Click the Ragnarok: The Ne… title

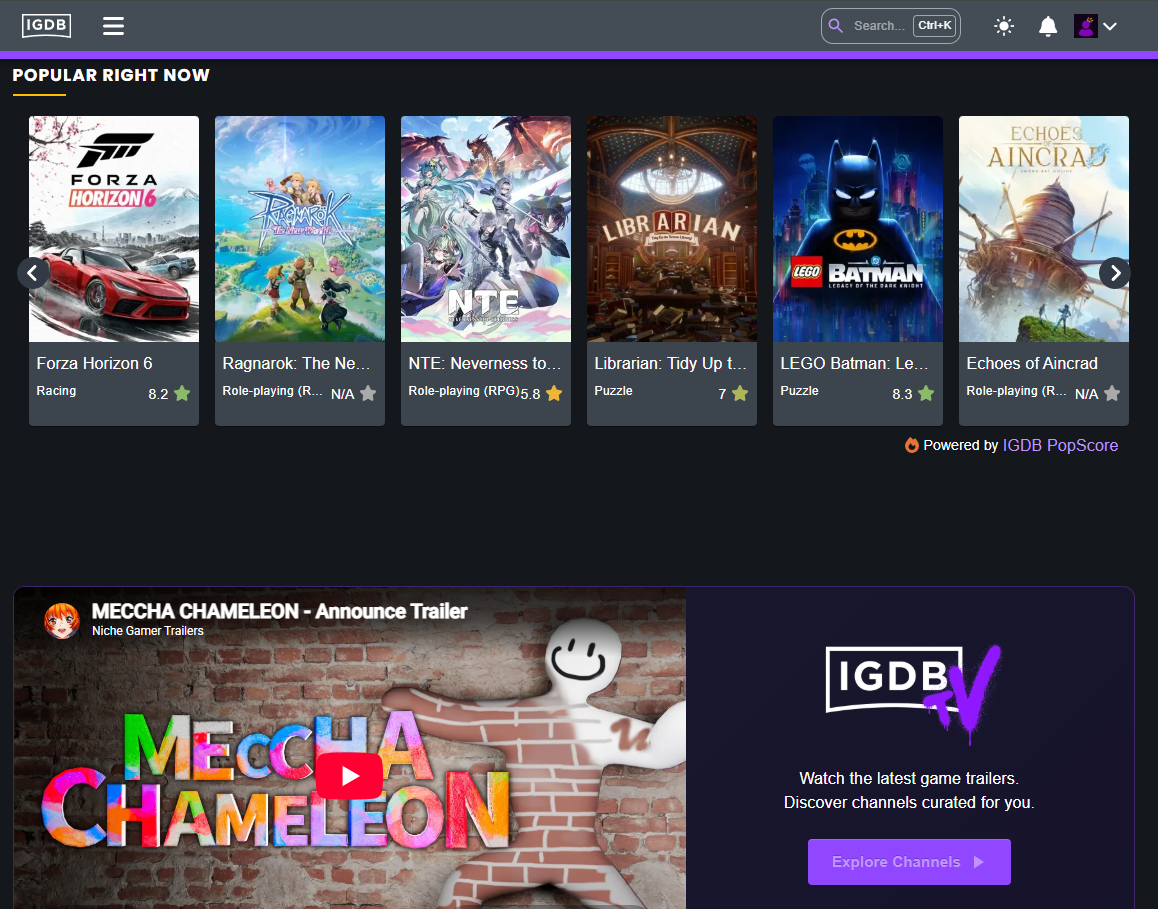(296, 363)
